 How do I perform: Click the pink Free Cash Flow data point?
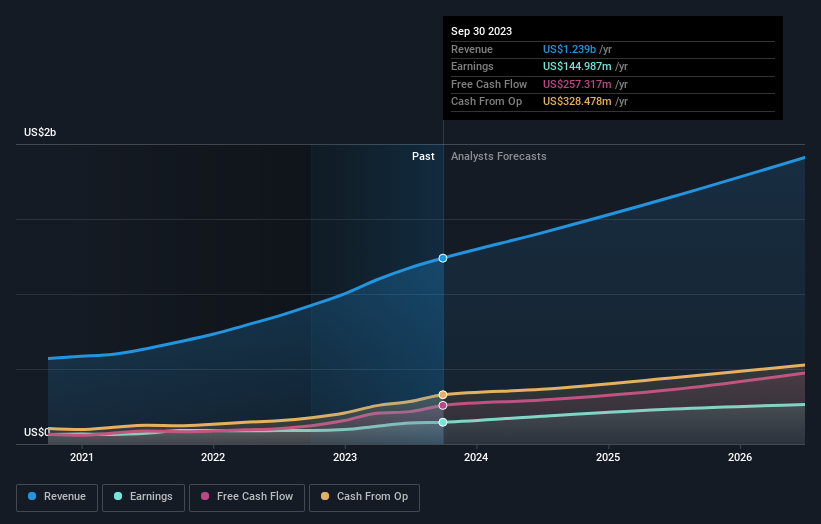click(x=443, y=406)
